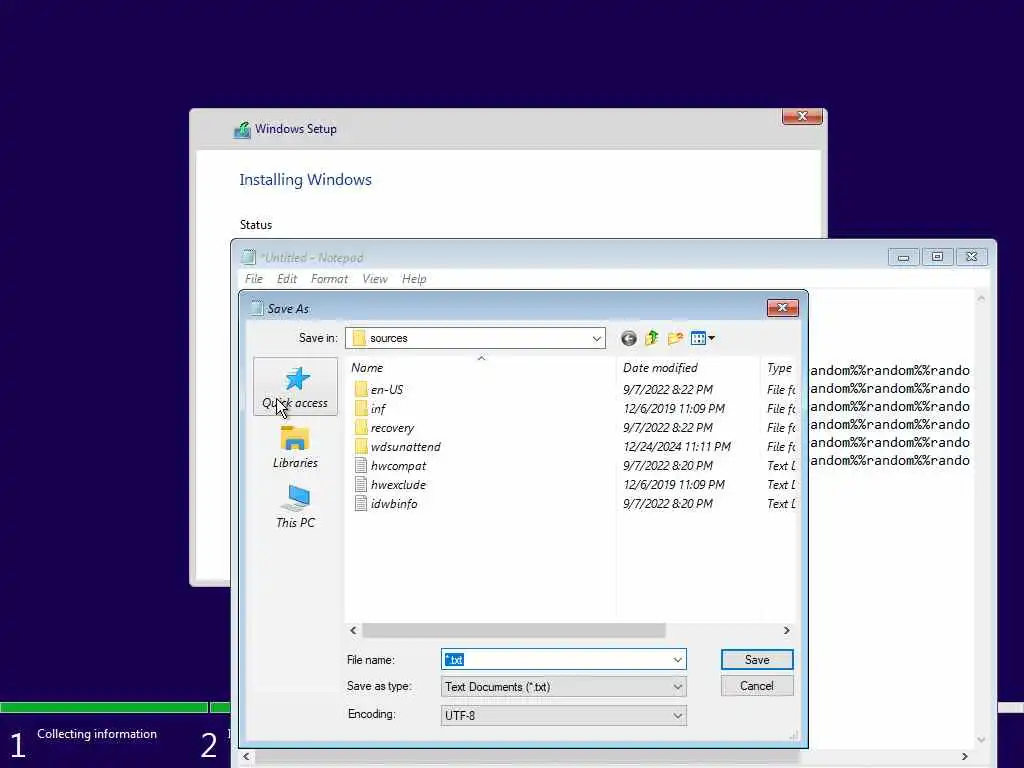Open the View Menu icon
Image resolution: width=1024 pixels, height=768 pixels.
tap(703, 338)
